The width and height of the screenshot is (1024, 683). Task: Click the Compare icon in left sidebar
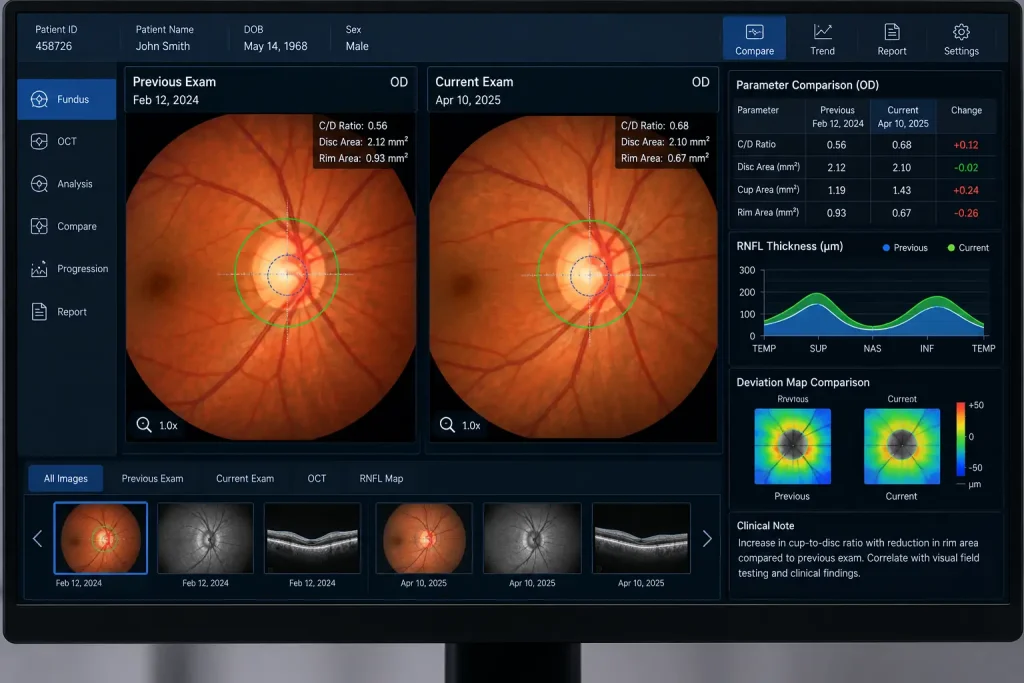pos(39,226)
